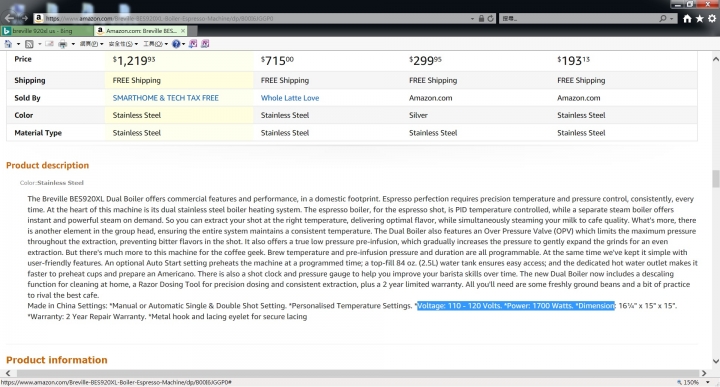Open the Safety menu in command bar

[123, 44]
